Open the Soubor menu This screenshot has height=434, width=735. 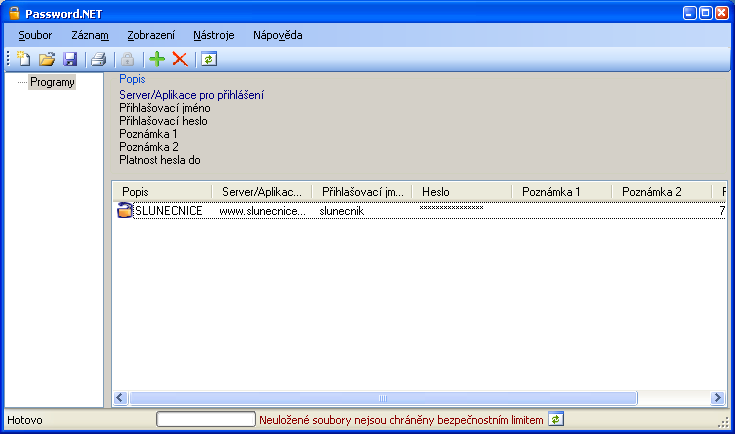[35, 35]
